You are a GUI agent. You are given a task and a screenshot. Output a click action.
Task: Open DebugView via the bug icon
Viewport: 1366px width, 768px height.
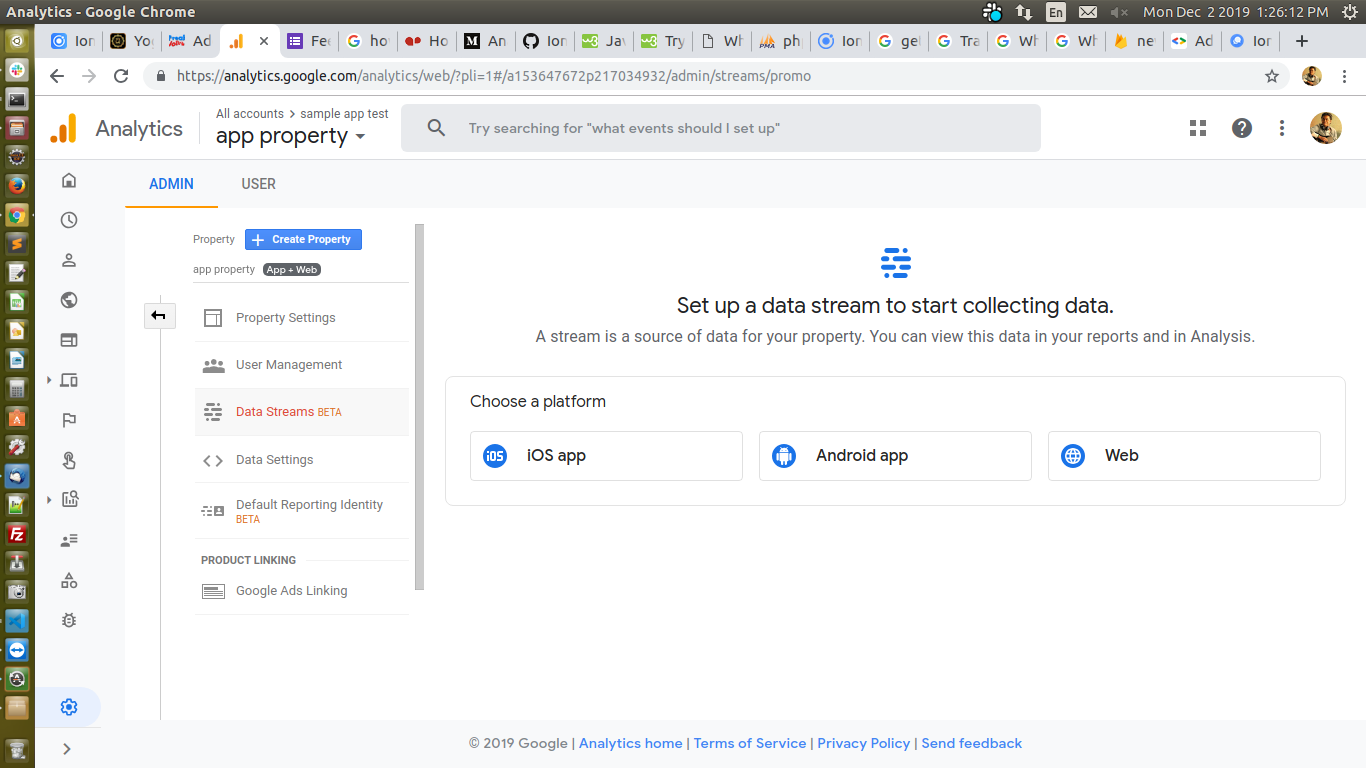(x=68, y=620)
